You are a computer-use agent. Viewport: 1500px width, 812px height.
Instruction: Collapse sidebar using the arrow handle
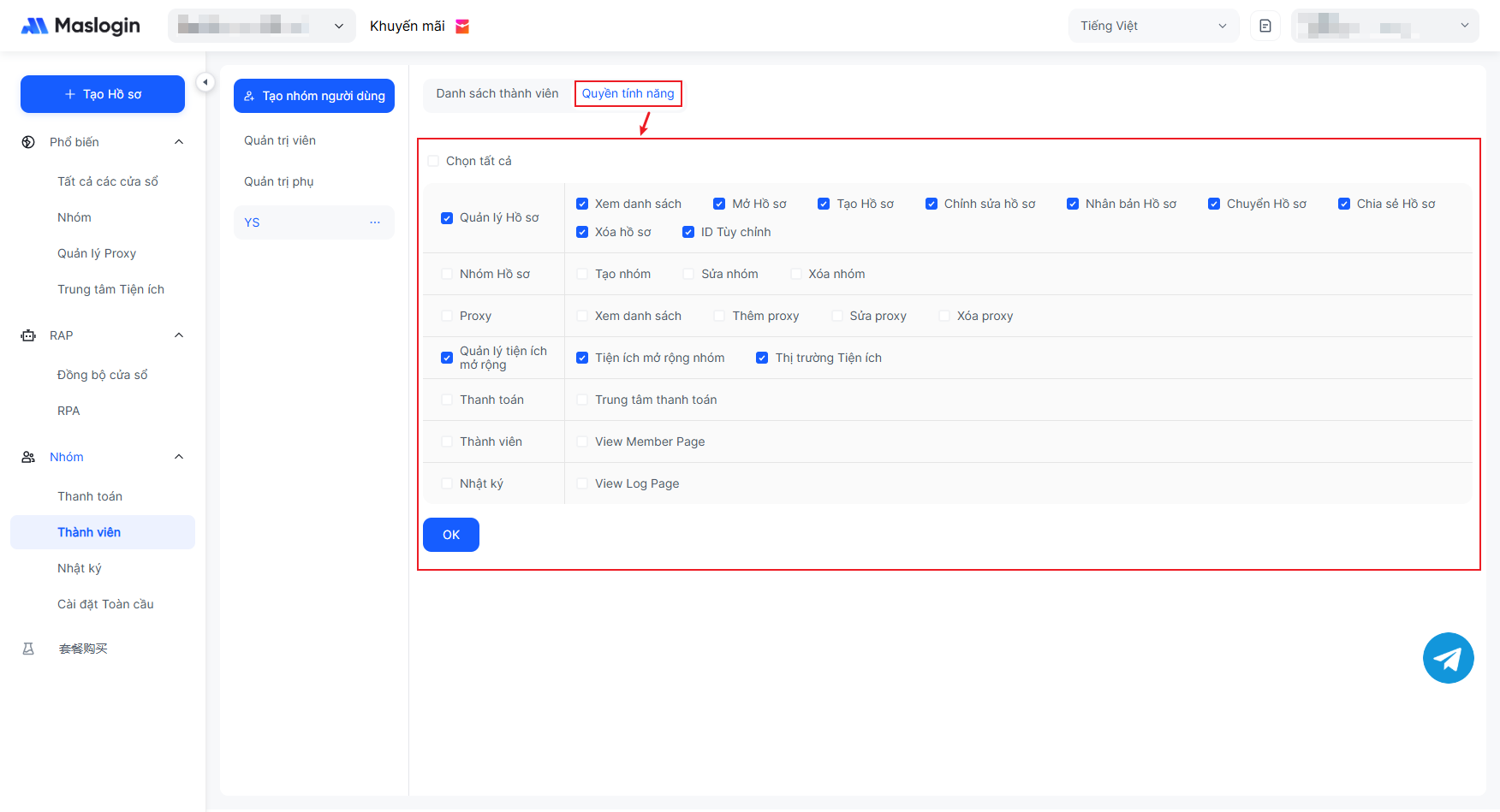tap(205, 82)
